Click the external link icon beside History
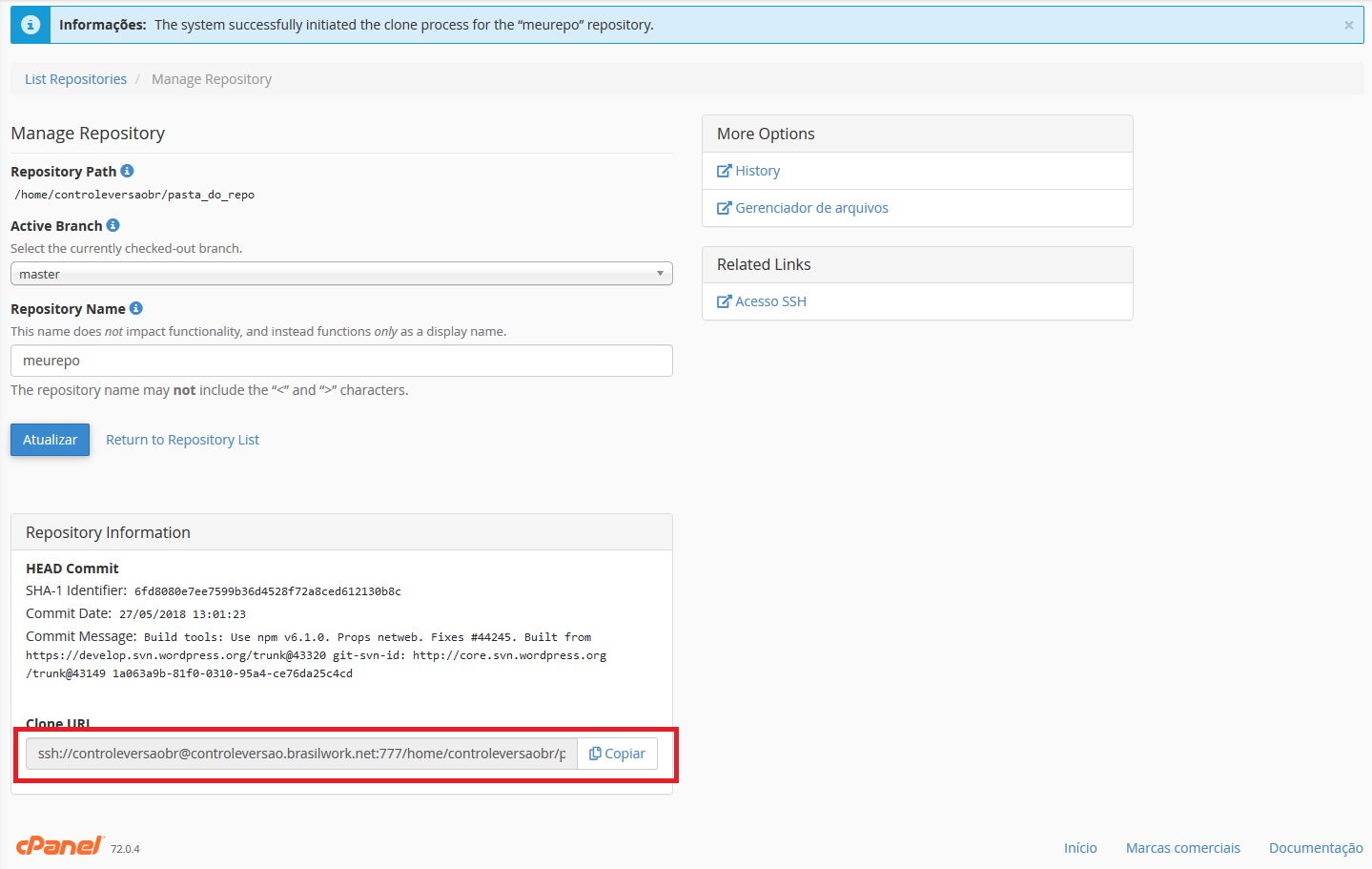The height and width of the screenshot is (869, 1372). [x=724, y=171]
